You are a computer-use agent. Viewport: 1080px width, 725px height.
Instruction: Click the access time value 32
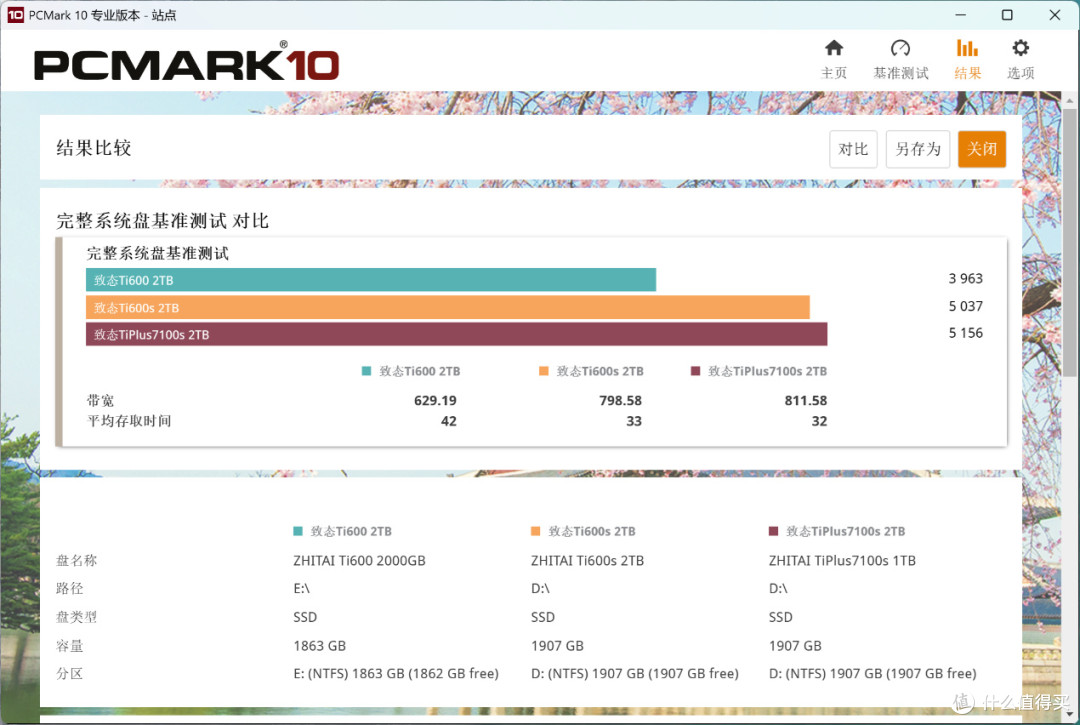tap(819, 421)
